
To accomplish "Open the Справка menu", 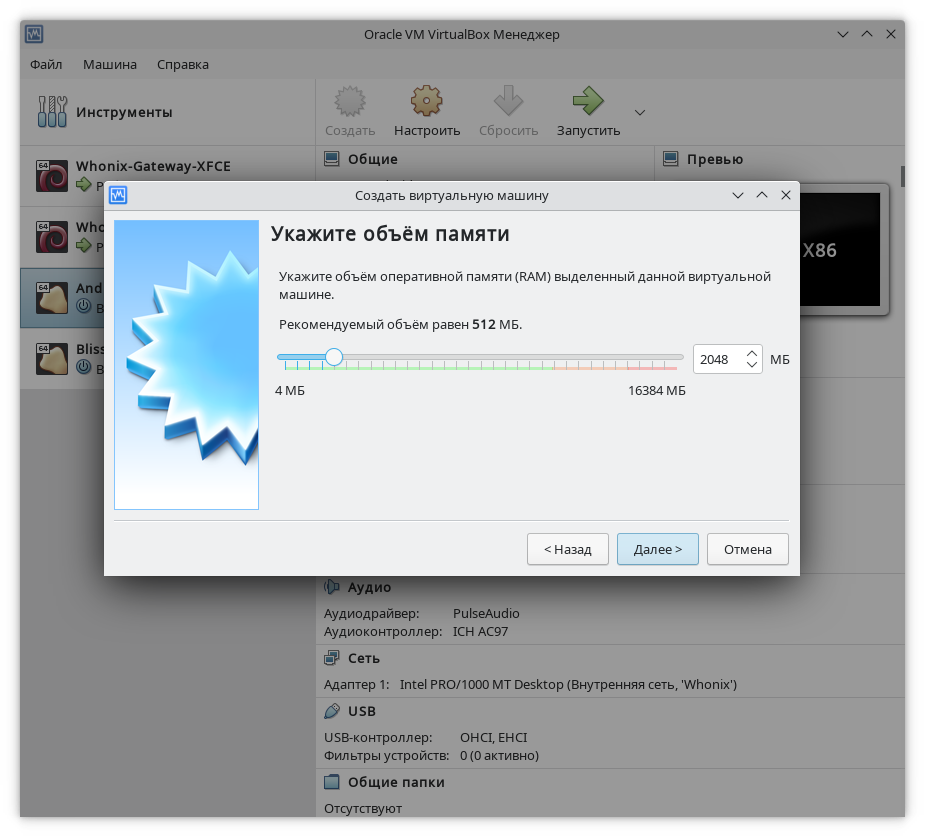I will click(x=183, y=64).
